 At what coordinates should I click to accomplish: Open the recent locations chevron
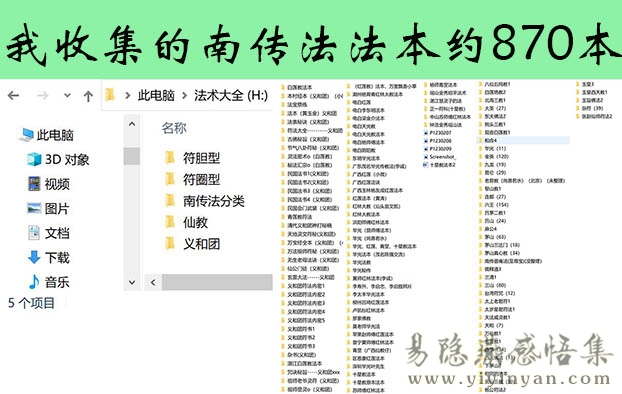[x=67, y=96]
